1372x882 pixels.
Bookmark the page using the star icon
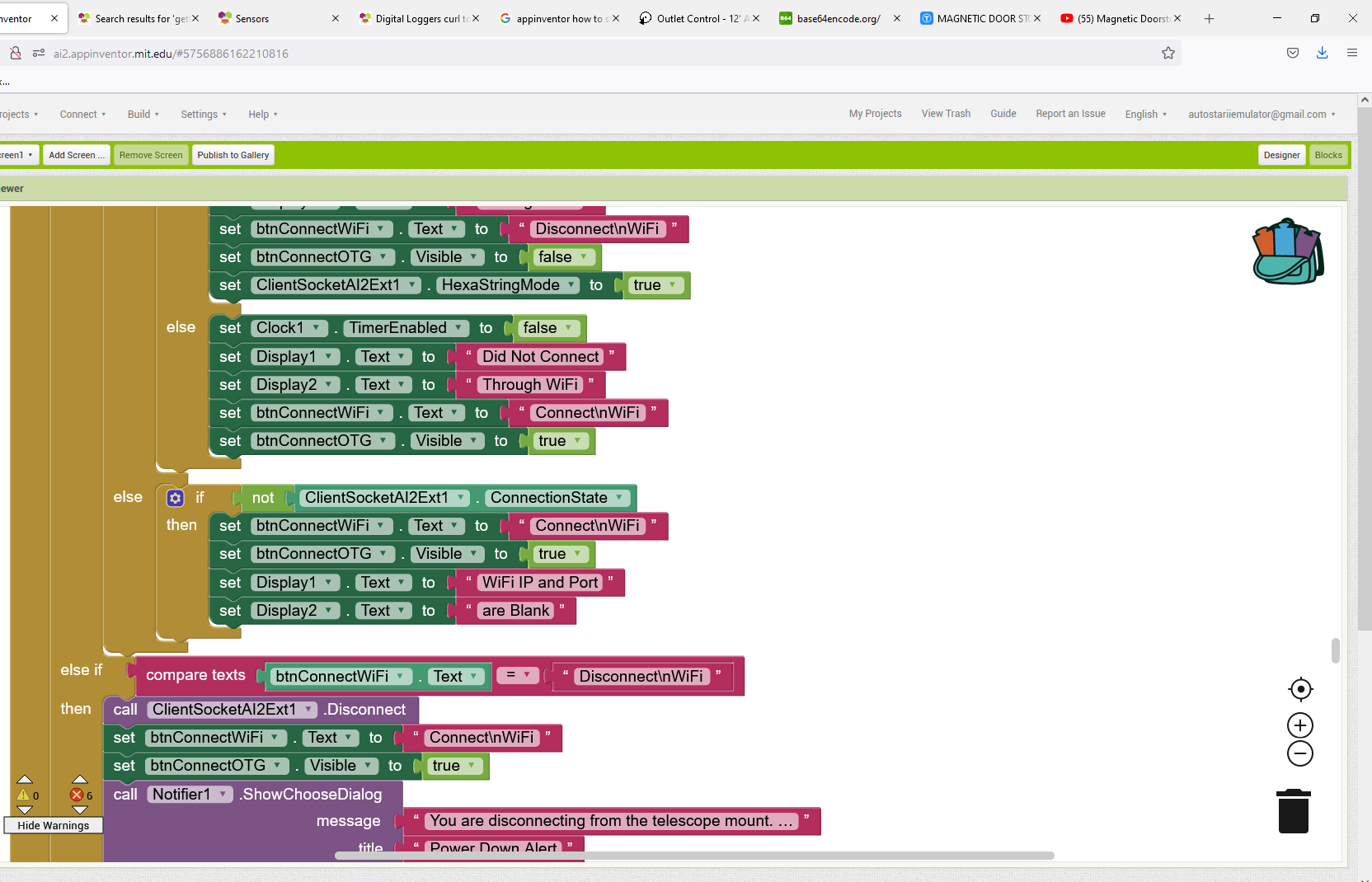[1168, 53]
